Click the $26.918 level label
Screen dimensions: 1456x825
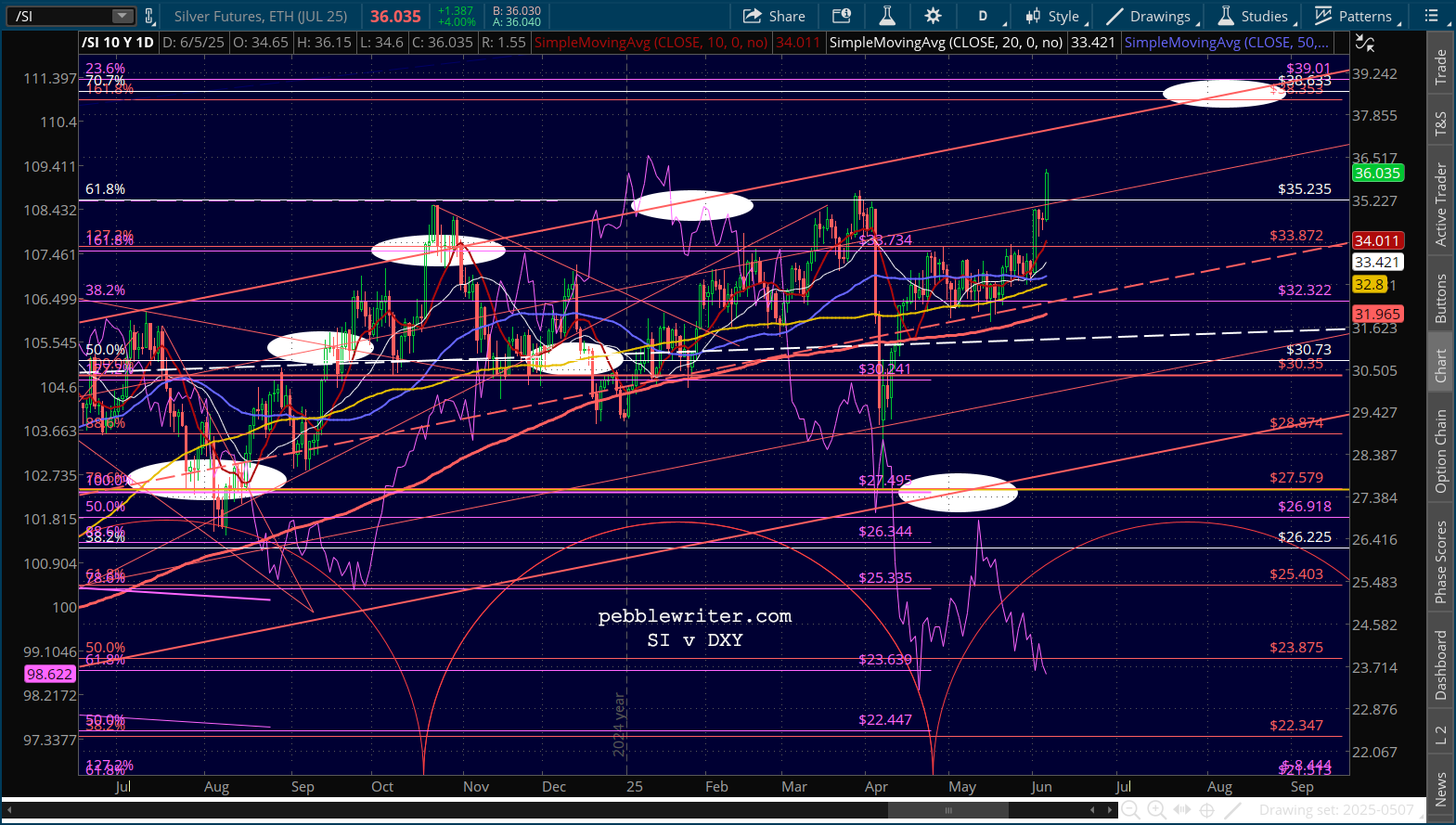coord(1305,507)
